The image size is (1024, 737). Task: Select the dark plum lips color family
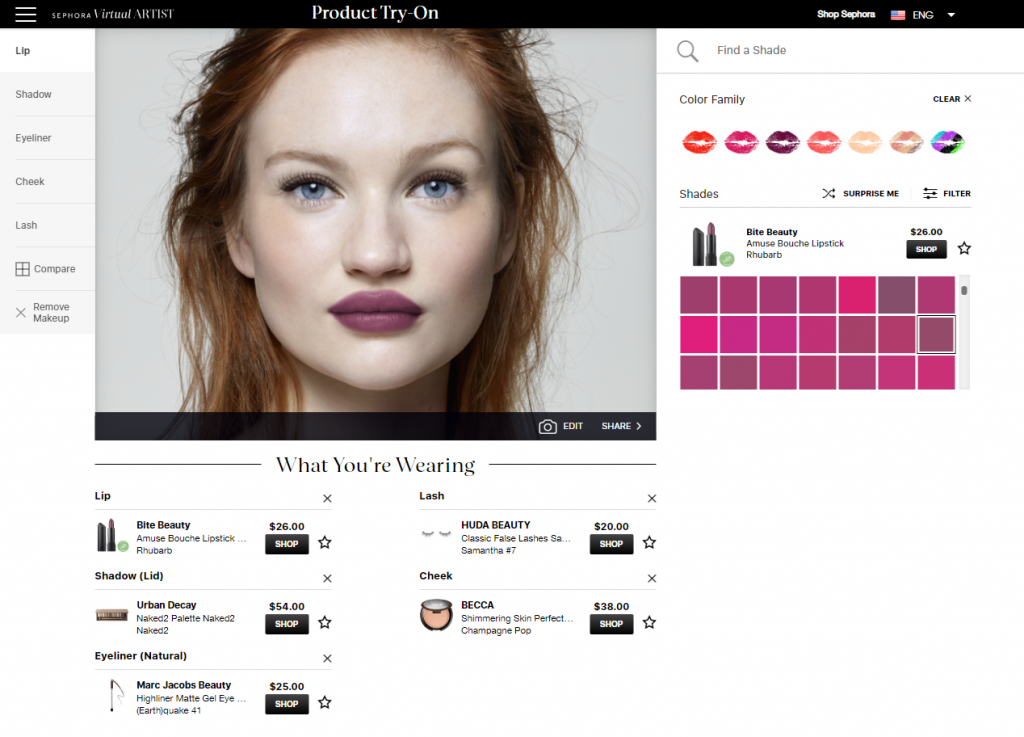[x=782, y=141]
